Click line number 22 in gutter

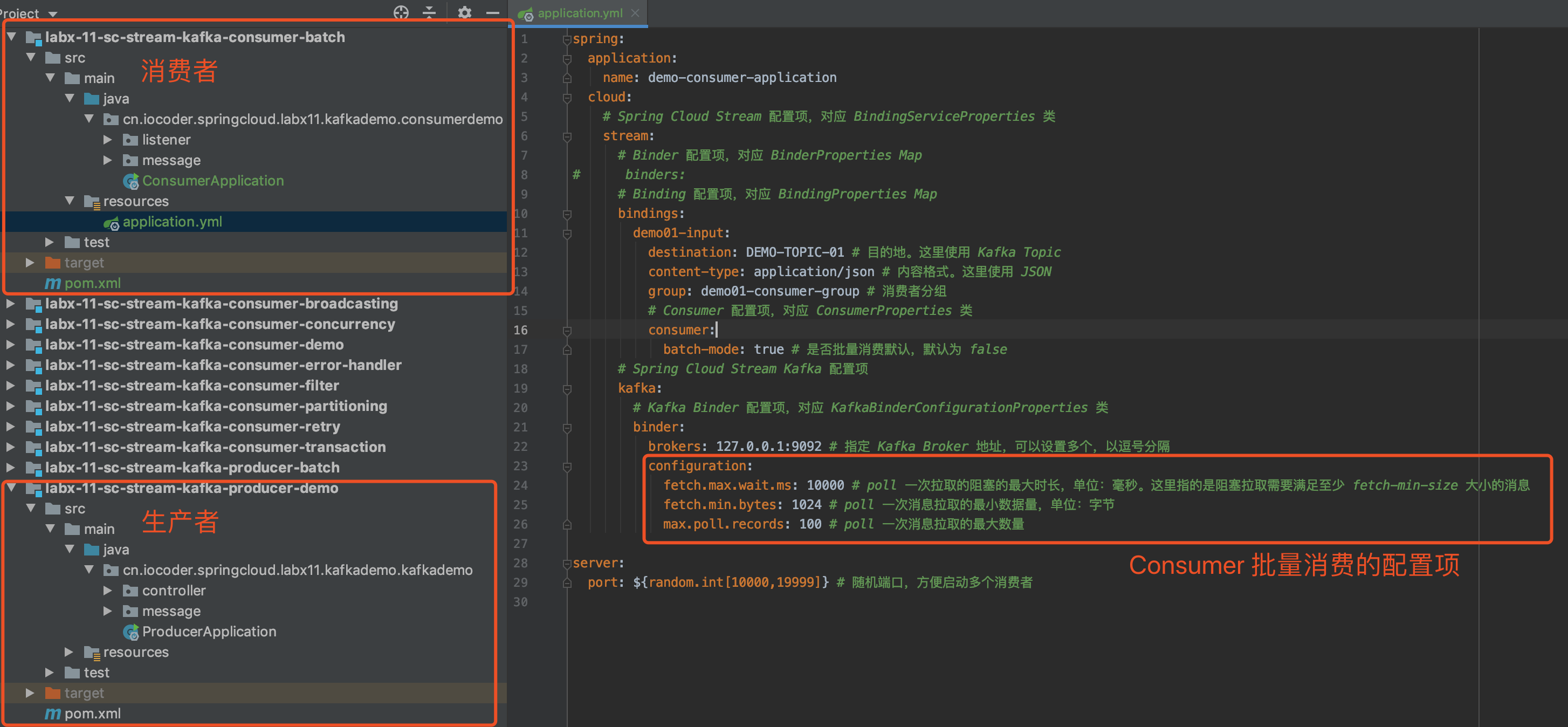pos(520,447)
